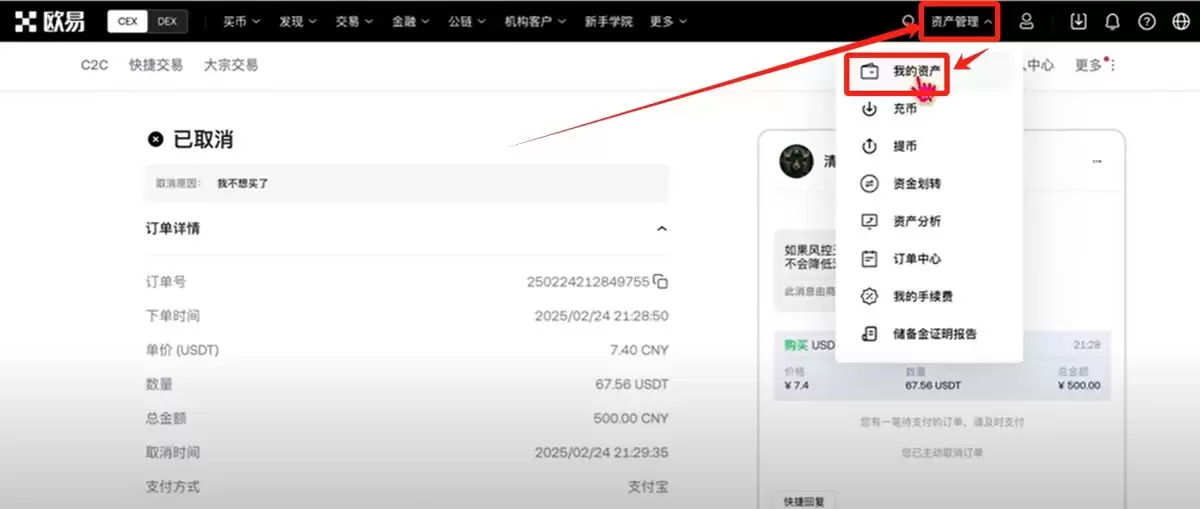1200x509 pixels.
Task: Open the 资产管理 menu
Action: 960,21
